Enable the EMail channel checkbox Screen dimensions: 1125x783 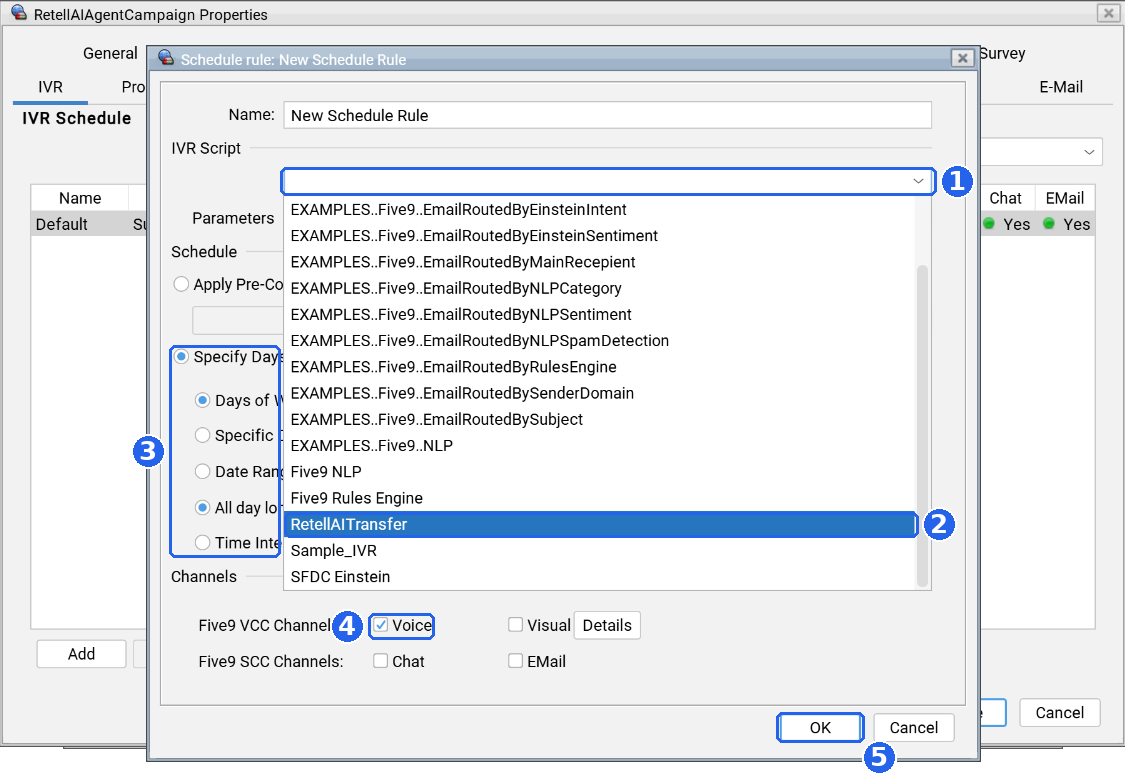pos(515,661)
